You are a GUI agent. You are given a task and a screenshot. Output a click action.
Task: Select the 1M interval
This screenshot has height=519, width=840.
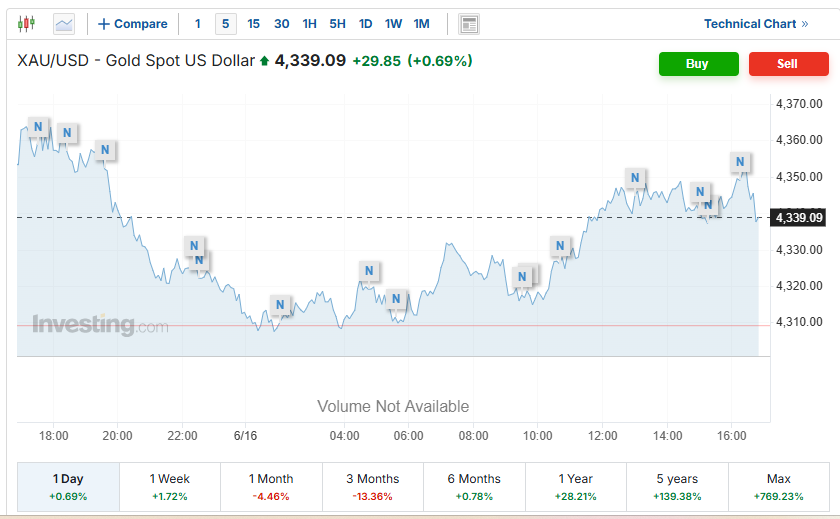pos(422,24)
